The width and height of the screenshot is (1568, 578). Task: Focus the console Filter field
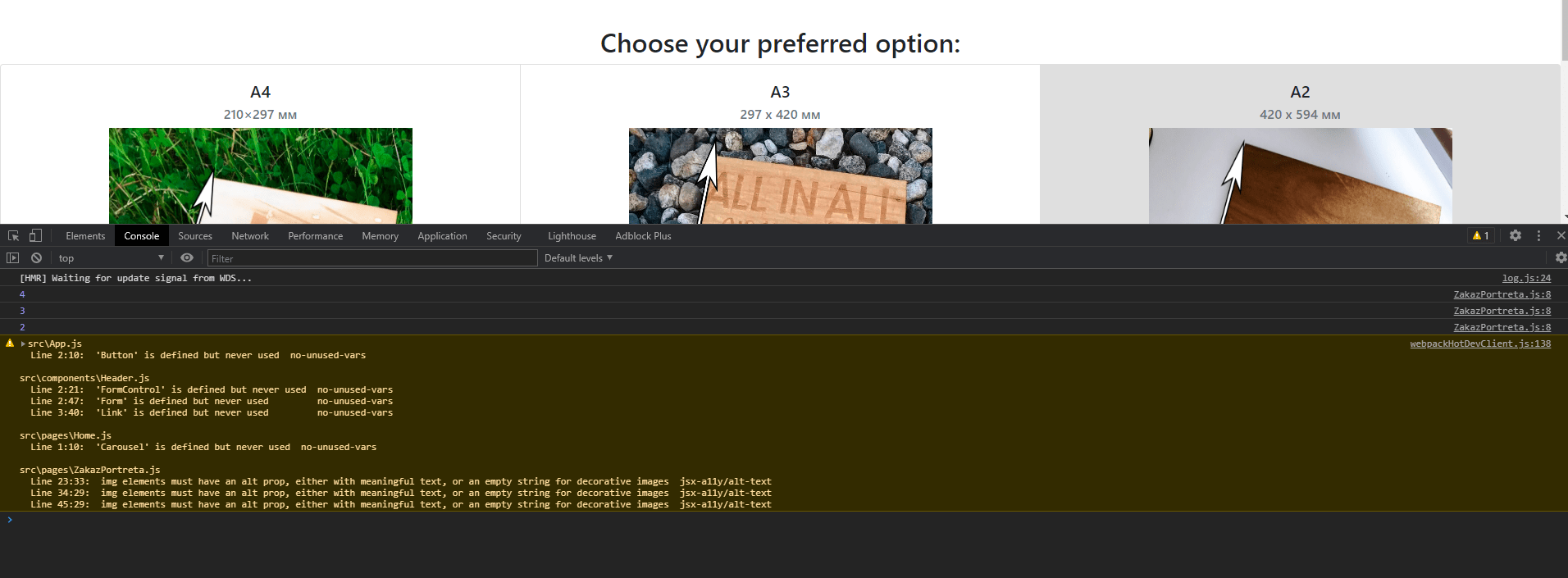click(x=372, y=258)
